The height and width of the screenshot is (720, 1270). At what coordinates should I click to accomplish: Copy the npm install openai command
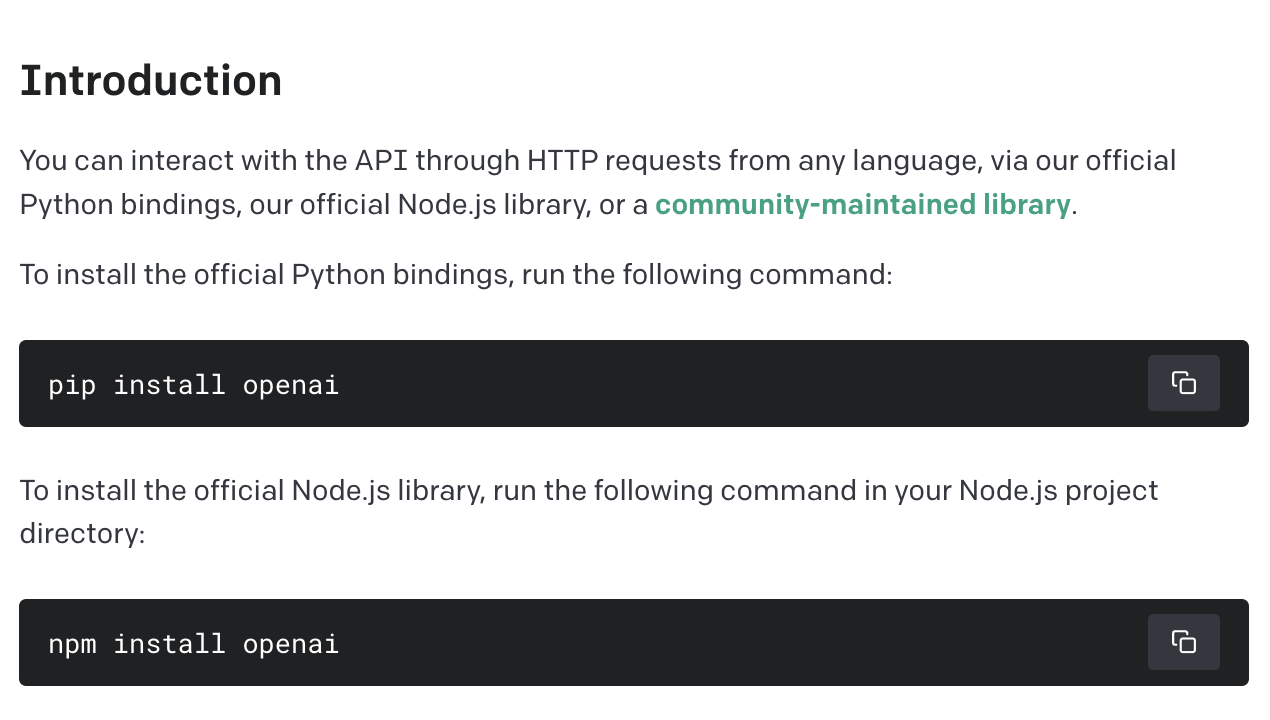1183,642
